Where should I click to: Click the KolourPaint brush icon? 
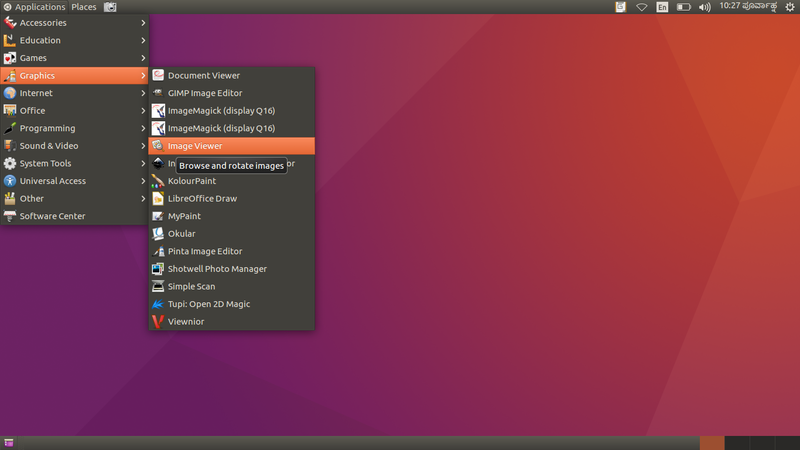click(158, 181)
